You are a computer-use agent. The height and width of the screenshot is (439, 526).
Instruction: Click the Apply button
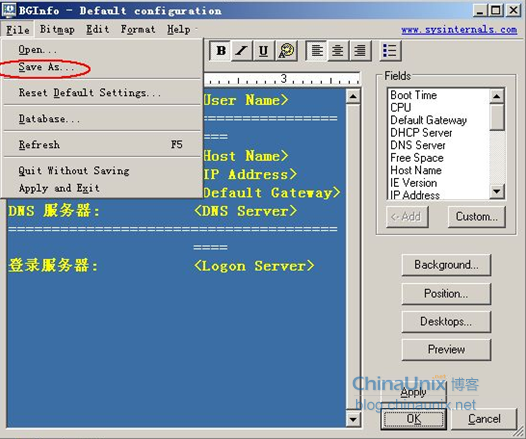pyautogui.click(x=413, y=392)
